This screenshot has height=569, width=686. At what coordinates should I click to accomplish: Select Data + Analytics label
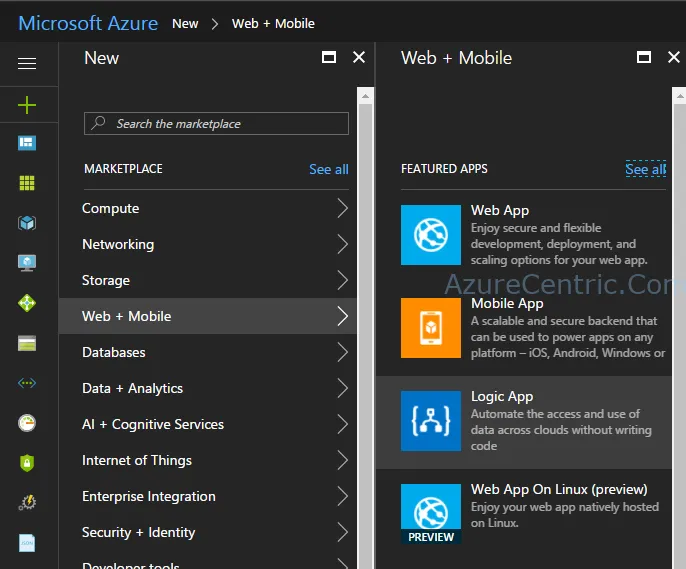tap(133, 388)
